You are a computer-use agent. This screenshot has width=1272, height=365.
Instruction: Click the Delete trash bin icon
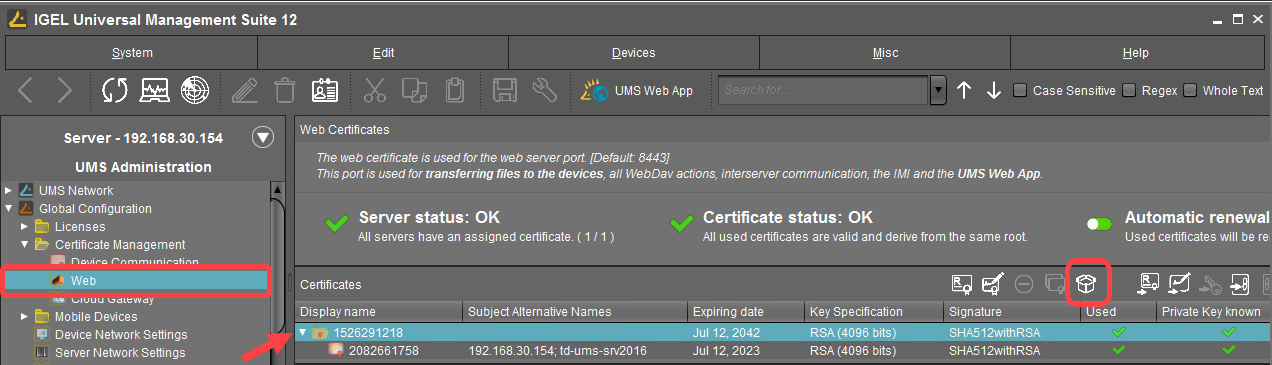[285, 90]
